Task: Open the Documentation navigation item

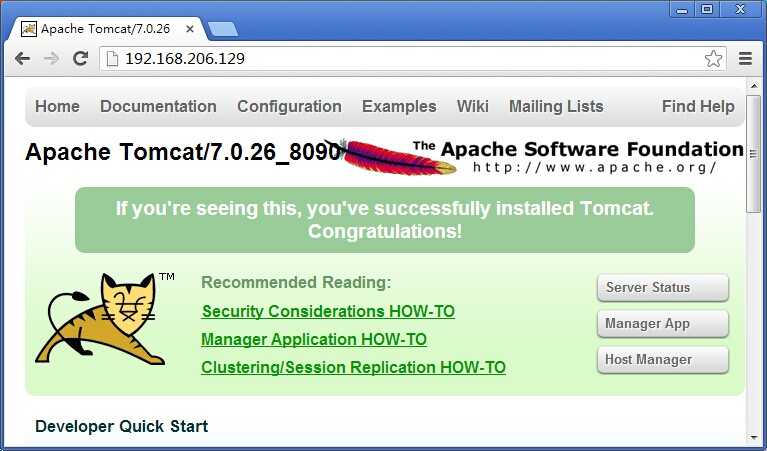Action: pyautogui.click(x=158, y=107)
